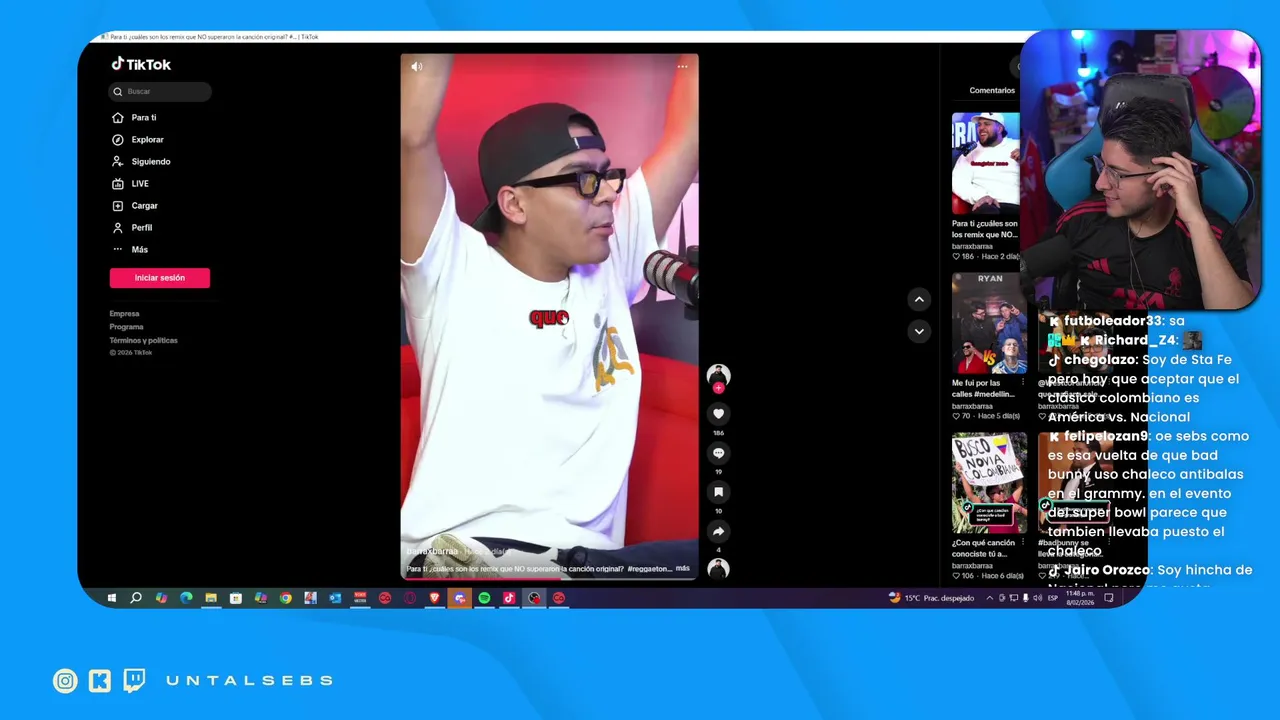Open Brave browser from the taskbar
The height and width of the screenshot is (720, 1280).
[434, 598]
